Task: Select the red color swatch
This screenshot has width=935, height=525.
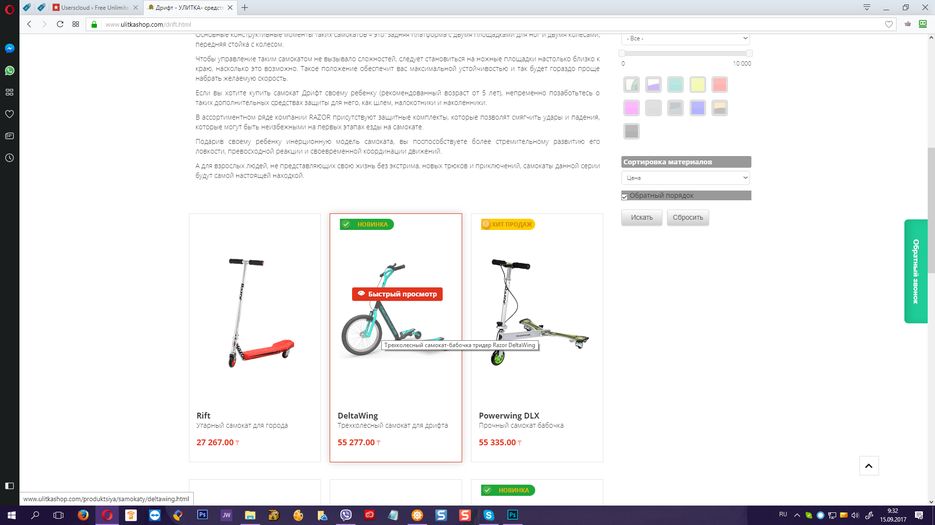Action: pos(719,85)
